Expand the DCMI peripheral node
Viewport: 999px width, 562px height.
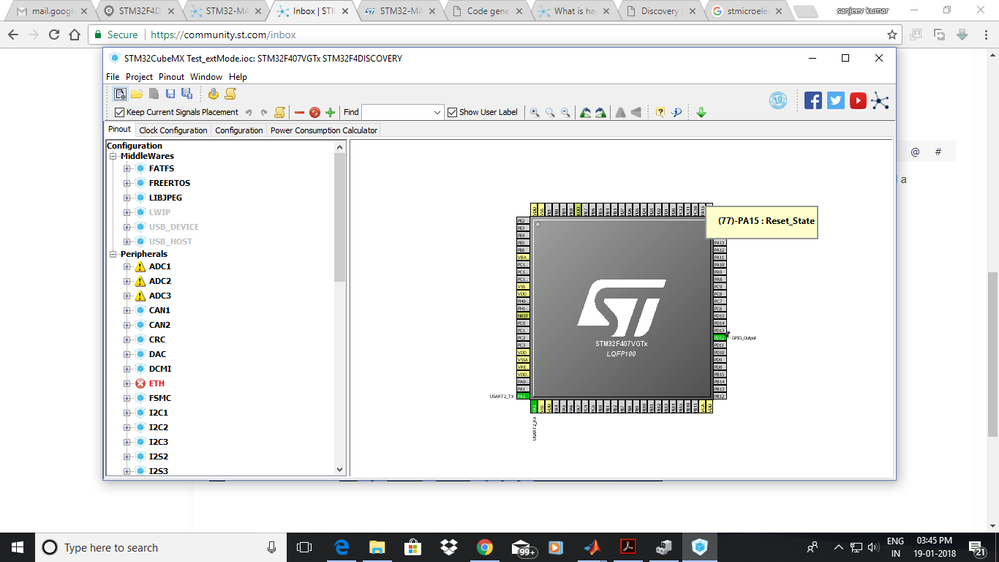pos(127,369)
